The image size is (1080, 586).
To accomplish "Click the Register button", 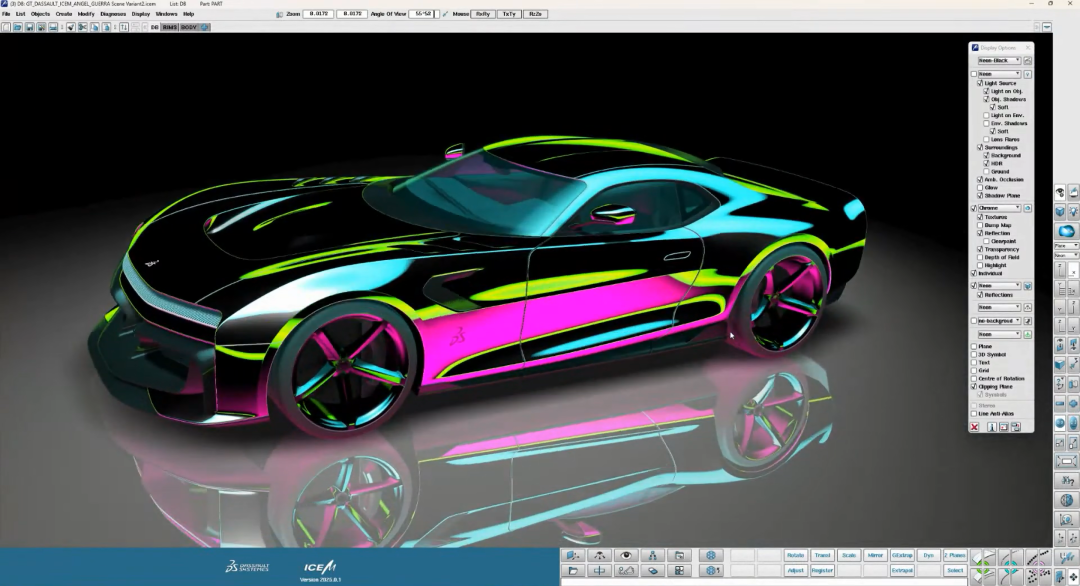I will point(822,570).
